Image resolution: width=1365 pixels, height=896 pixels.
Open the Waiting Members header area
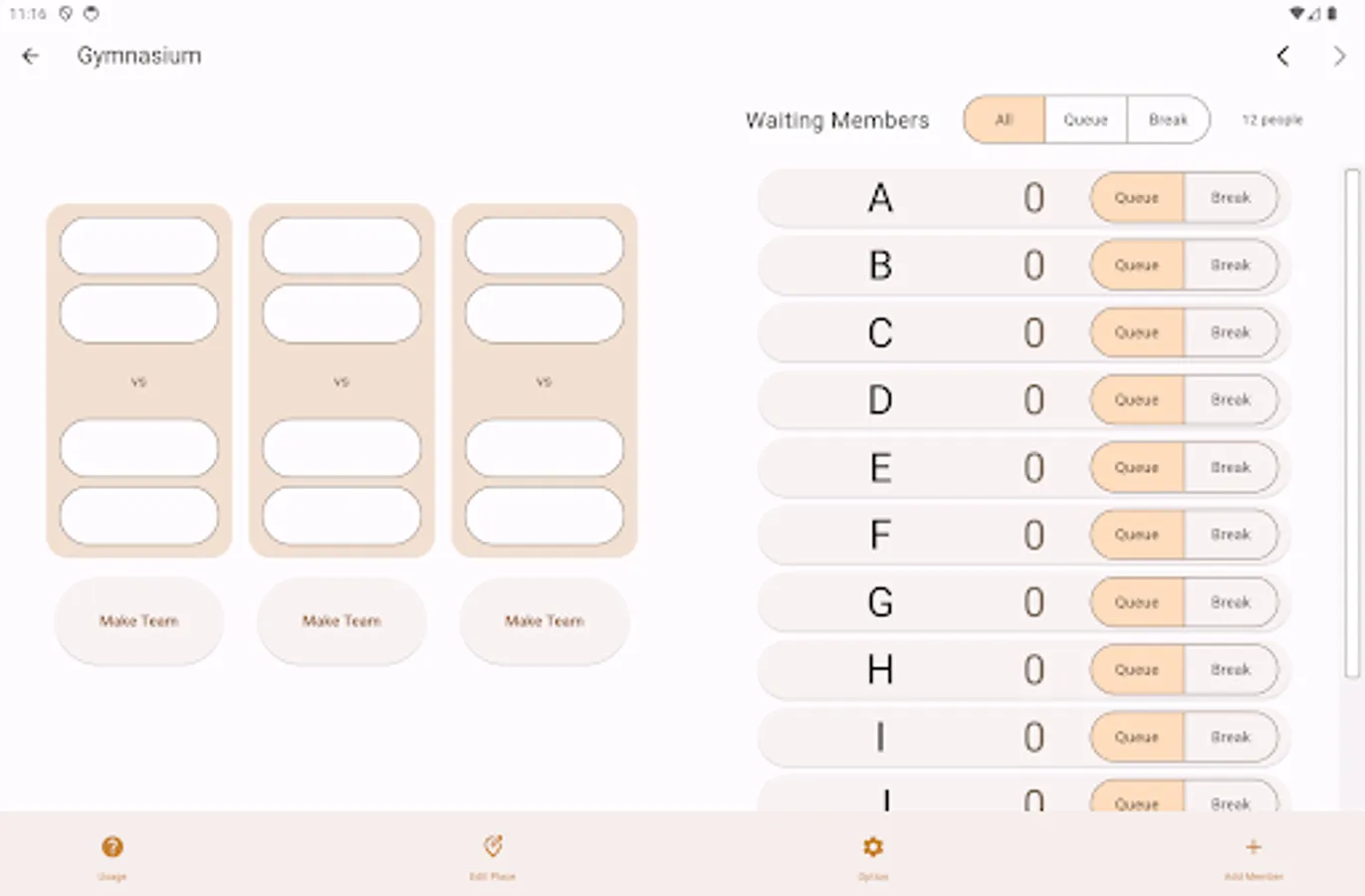pos(837,119)
